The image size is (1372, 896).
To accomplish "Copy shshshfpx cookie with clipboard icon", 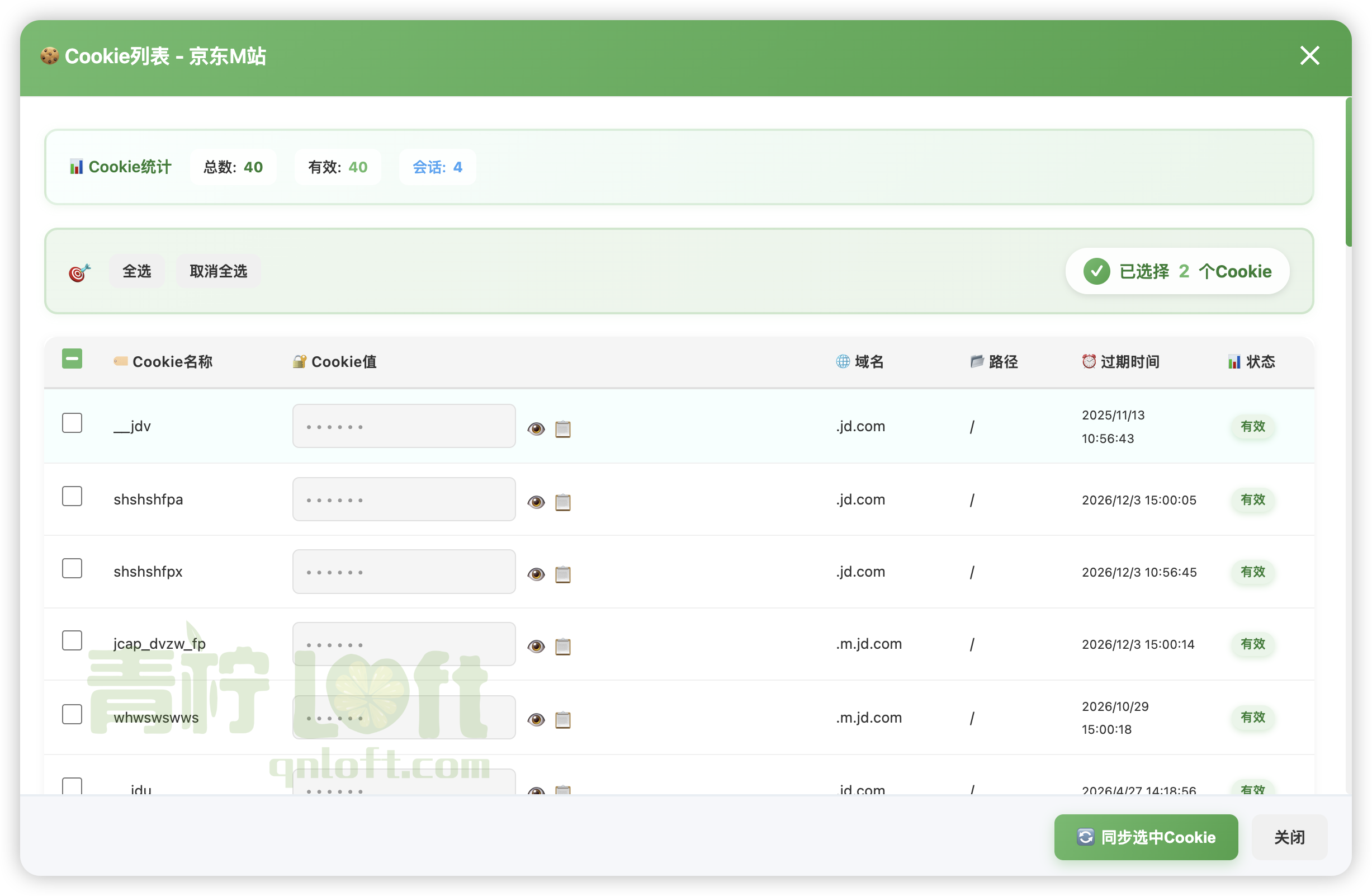I will 562,574.
